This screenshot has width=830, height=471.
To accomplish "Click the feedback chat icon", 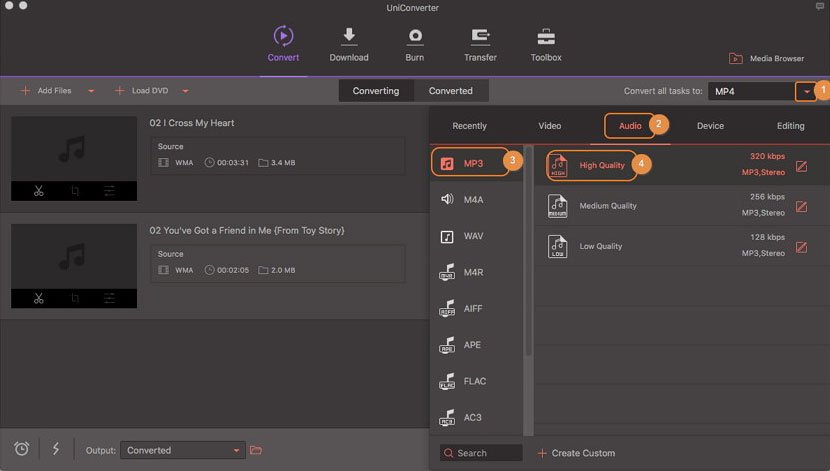I will [x=820, y=6].
